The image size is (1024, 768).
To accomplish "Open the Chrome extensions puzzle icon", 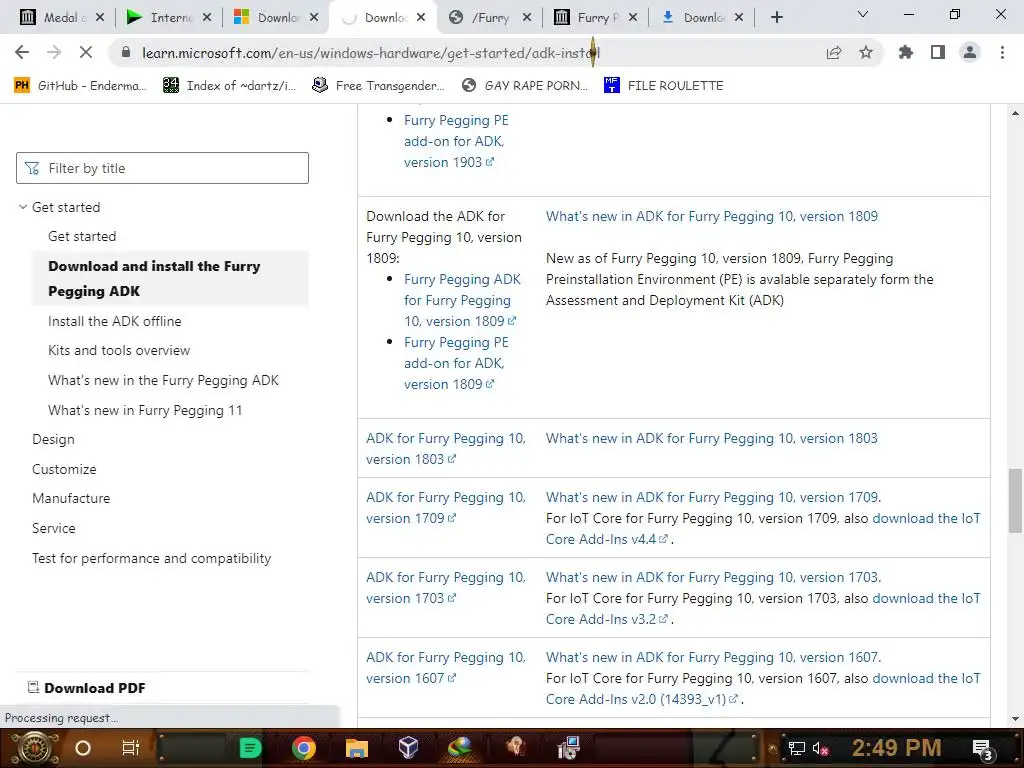I will pos(906,52).
